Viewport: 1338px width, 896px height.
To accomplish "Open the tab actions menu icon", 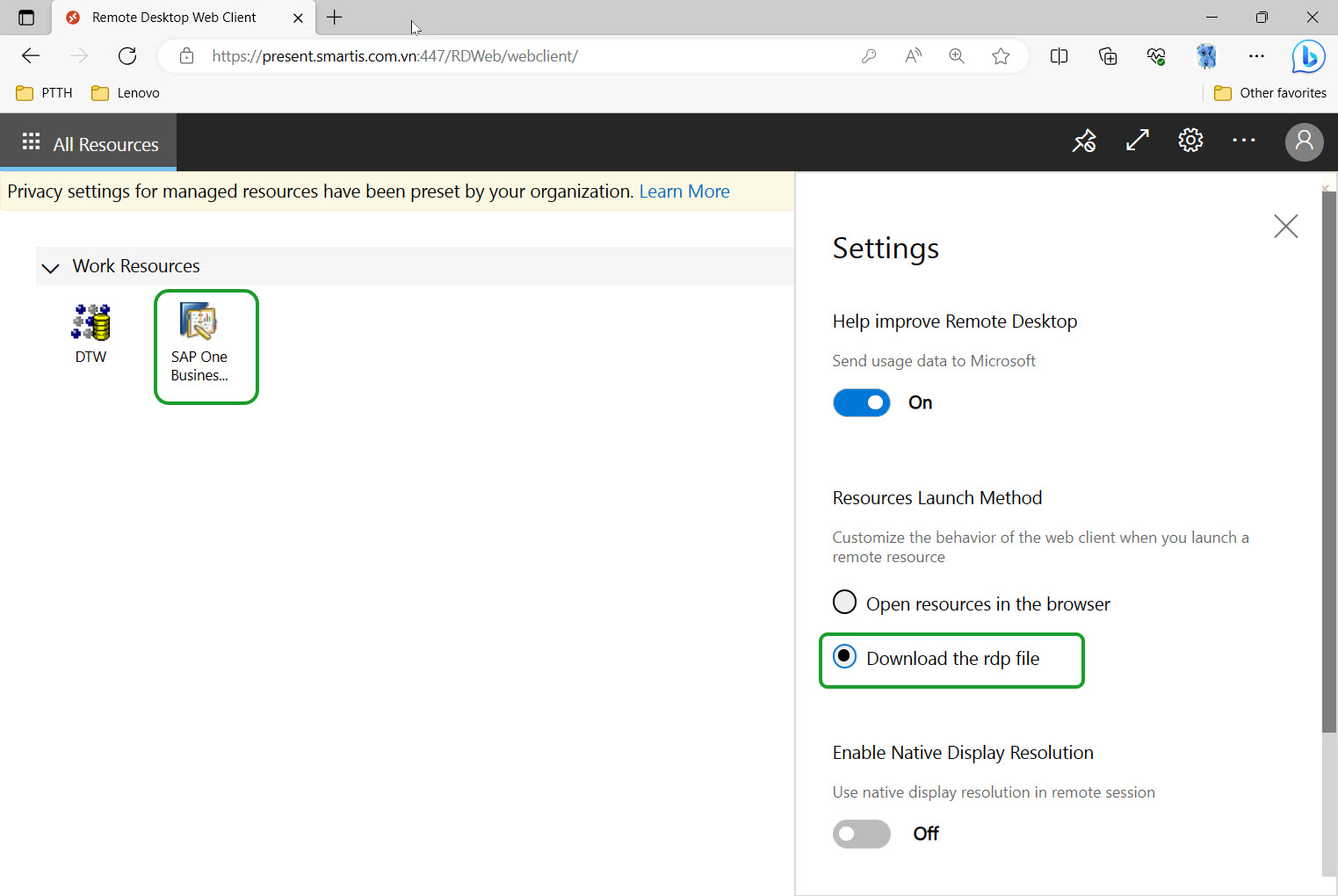I will click(26, 18).
